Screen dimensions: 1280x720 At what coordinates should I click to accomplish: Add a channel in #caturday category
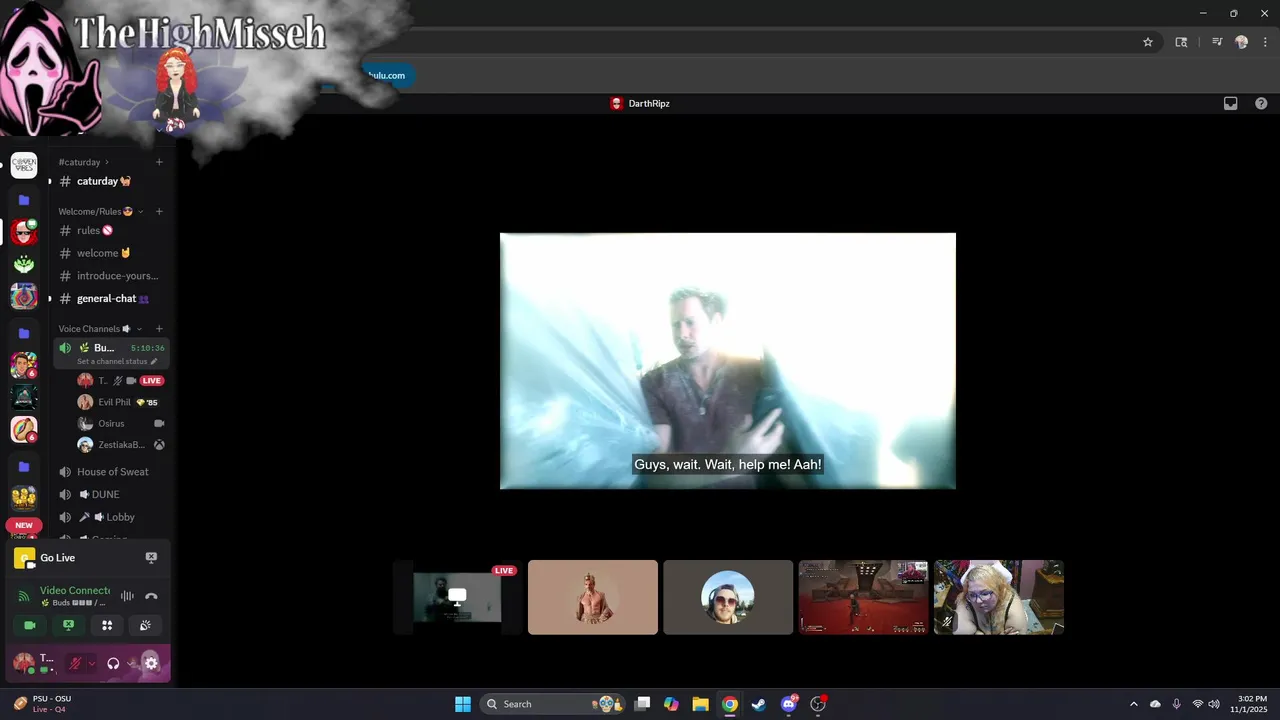click(159, 162)
